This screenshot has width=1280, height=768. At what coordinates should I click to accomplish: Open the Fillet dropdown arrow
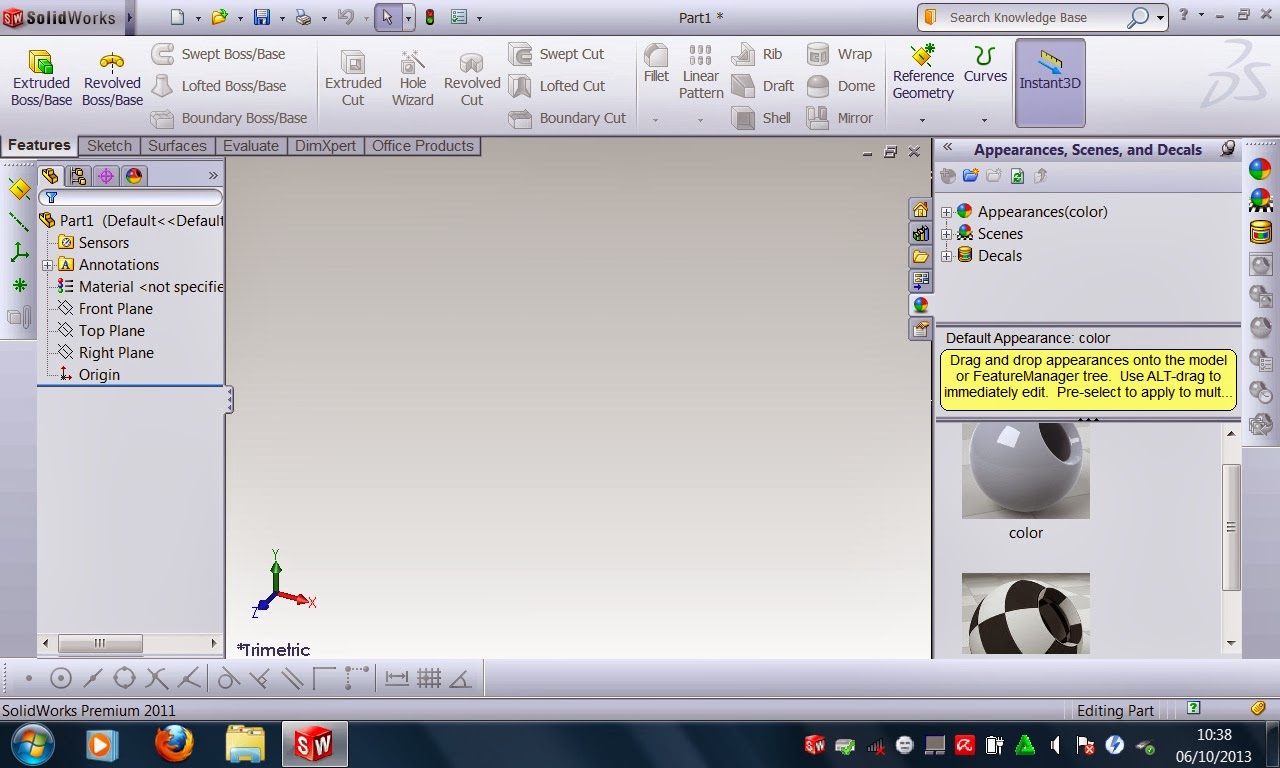(x=656, y=120)
